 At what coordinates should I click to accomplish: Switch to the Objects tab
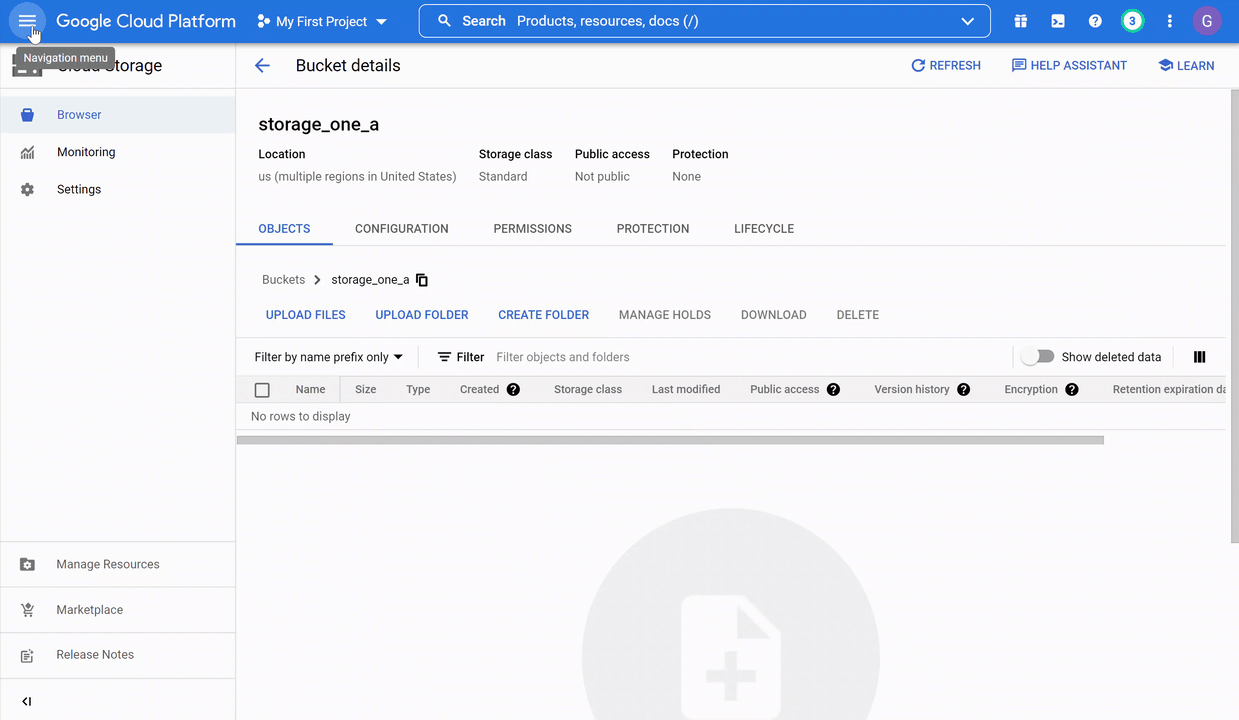(284, 229)
